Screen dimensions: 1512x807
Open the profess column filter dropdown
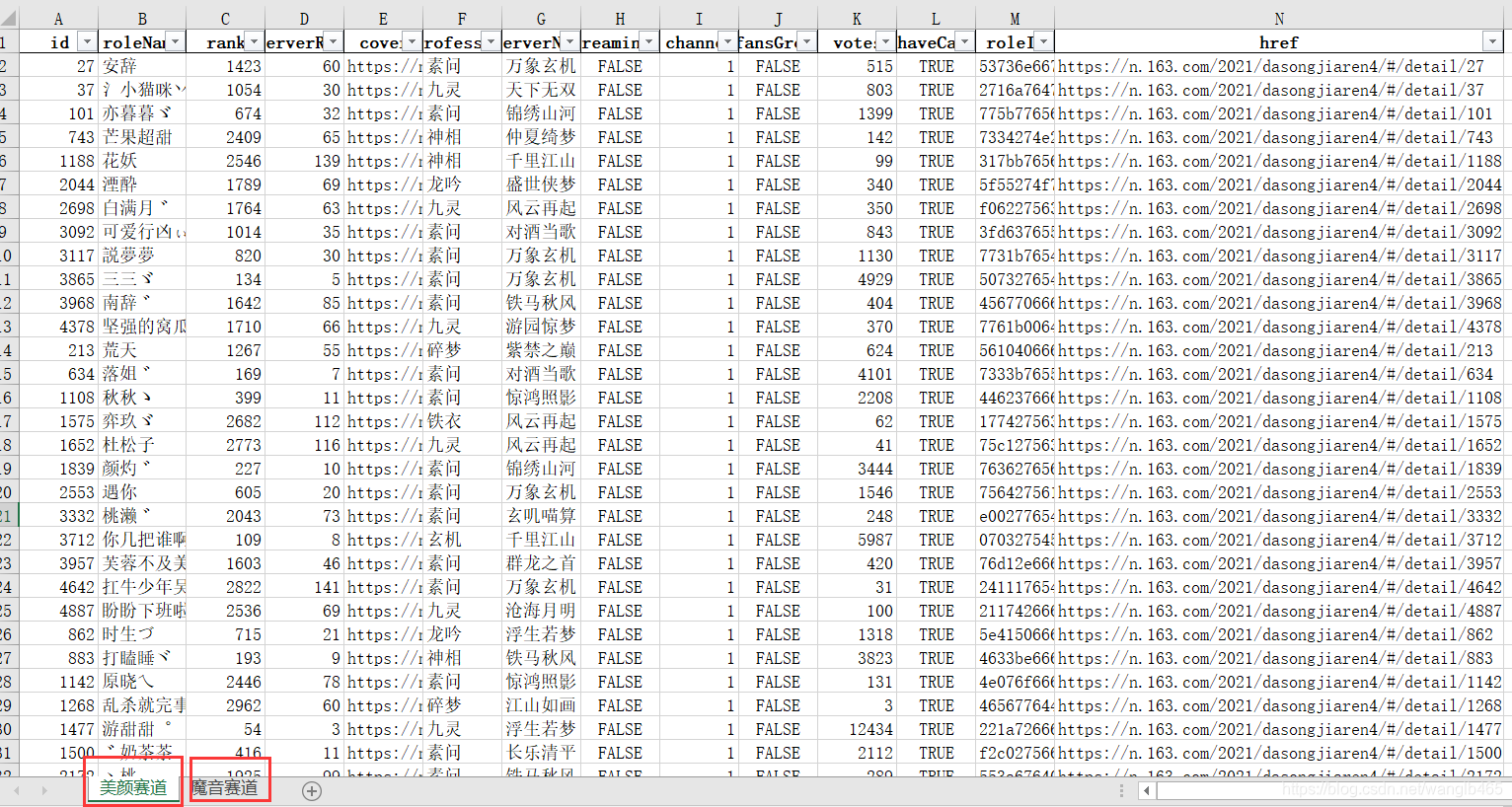point(491,41)
